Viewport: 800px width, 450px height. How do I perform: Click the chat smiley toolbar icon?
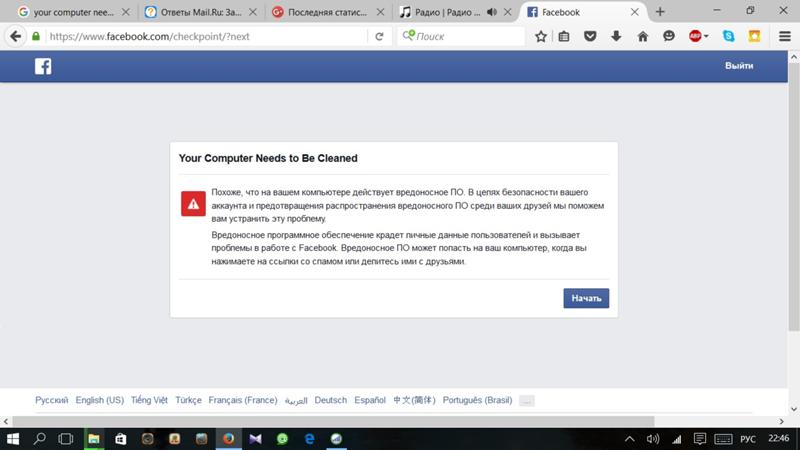coord(669,36)
